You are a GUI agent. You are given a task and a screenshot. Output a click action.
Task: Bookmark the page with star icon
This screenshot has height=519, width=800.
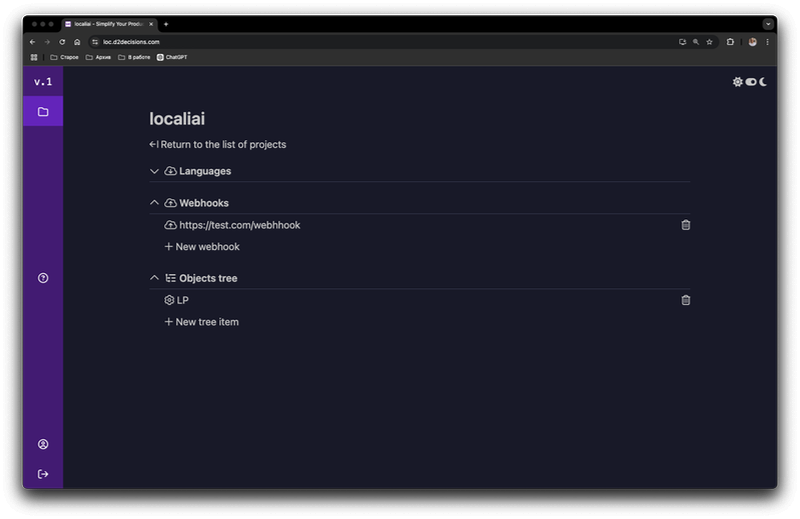709,42
